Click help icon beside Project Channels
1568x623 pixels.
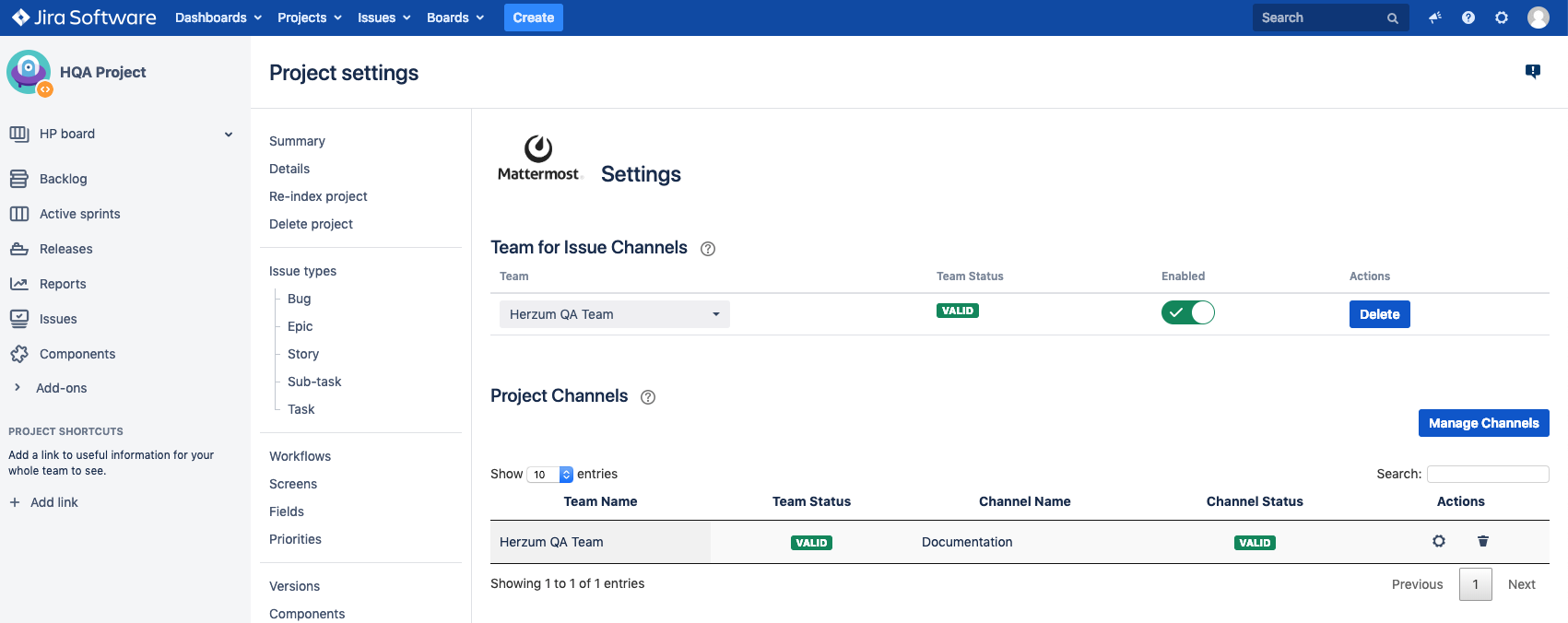[648, 397]
